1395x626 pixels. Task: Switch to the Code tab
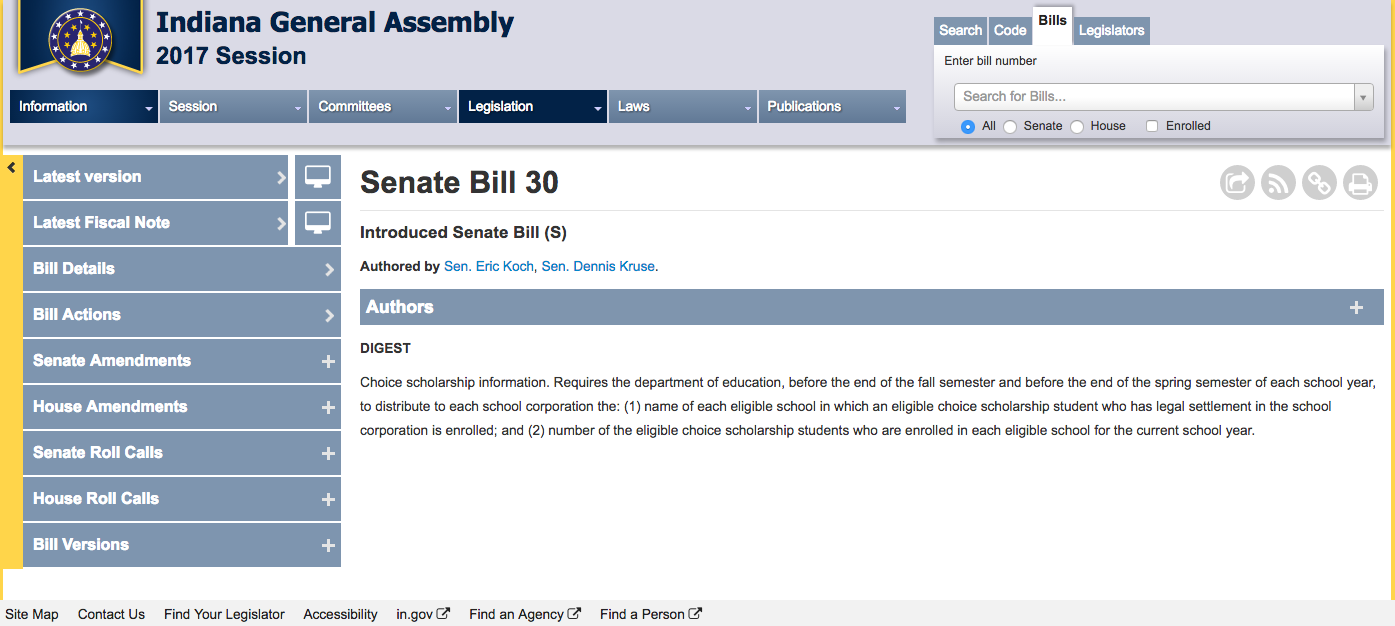click(1010, 31)
